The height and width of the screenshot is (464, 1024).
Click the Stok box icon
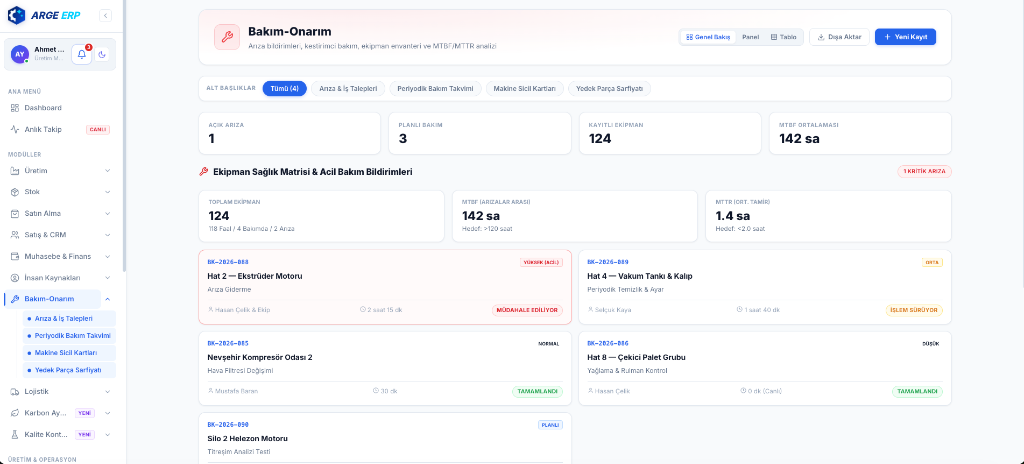[x=15, y=192]
